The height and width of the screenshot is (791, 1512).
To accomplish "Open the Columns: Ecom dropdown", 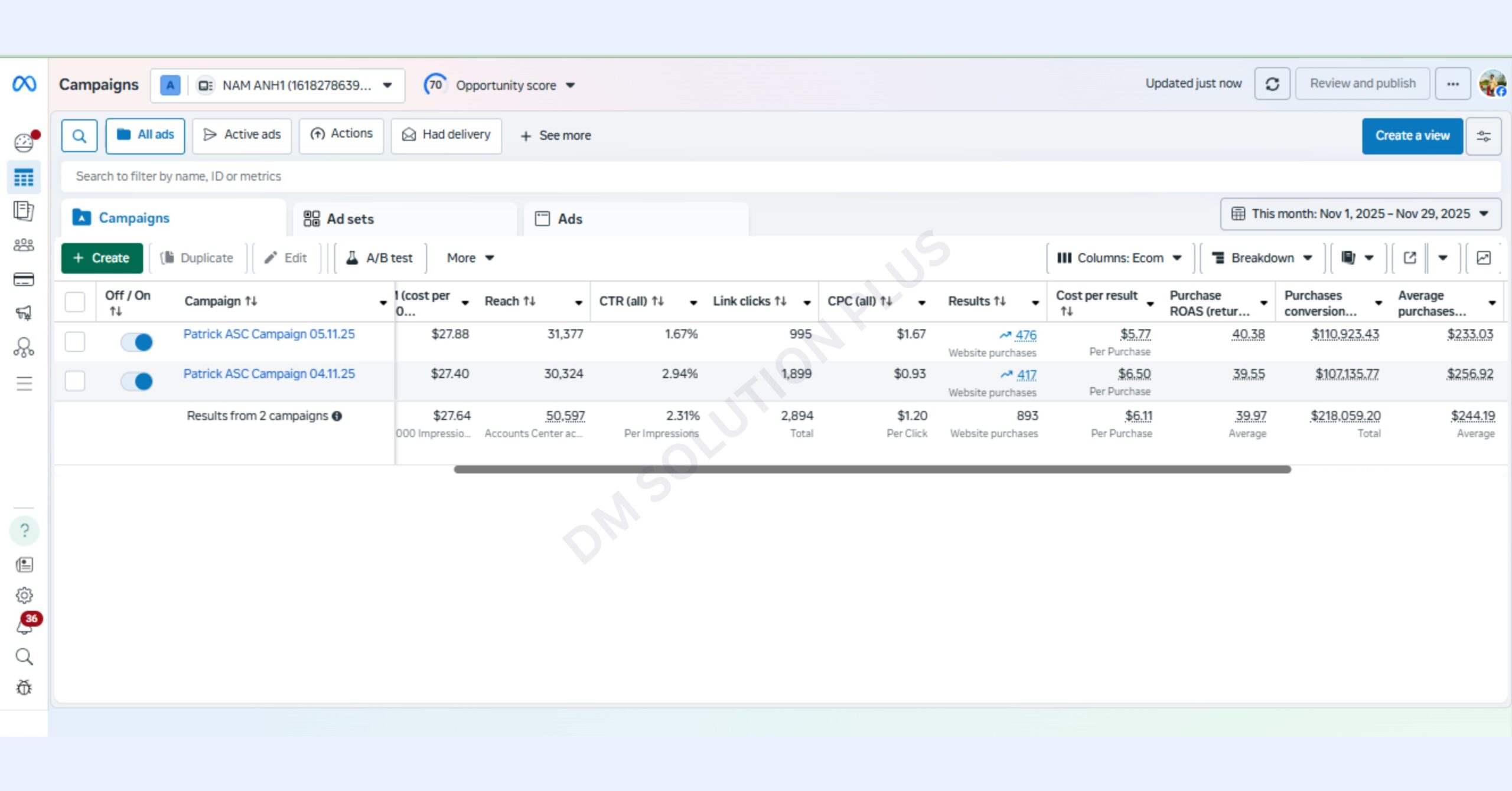I will point(1119,258).
